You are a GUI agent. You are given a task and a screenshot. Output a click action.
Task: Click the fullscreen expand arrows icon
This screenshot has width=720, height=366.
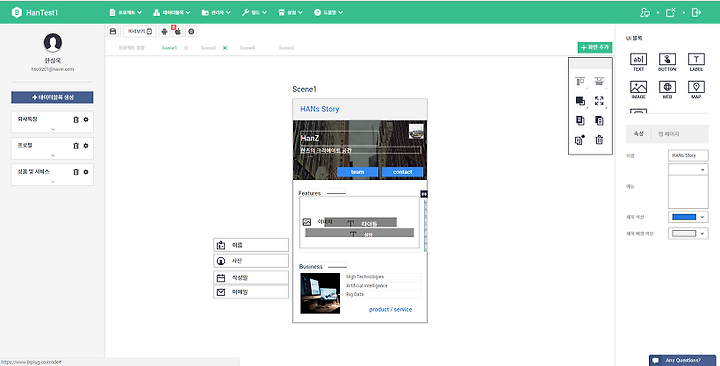(x=599, y=101)
